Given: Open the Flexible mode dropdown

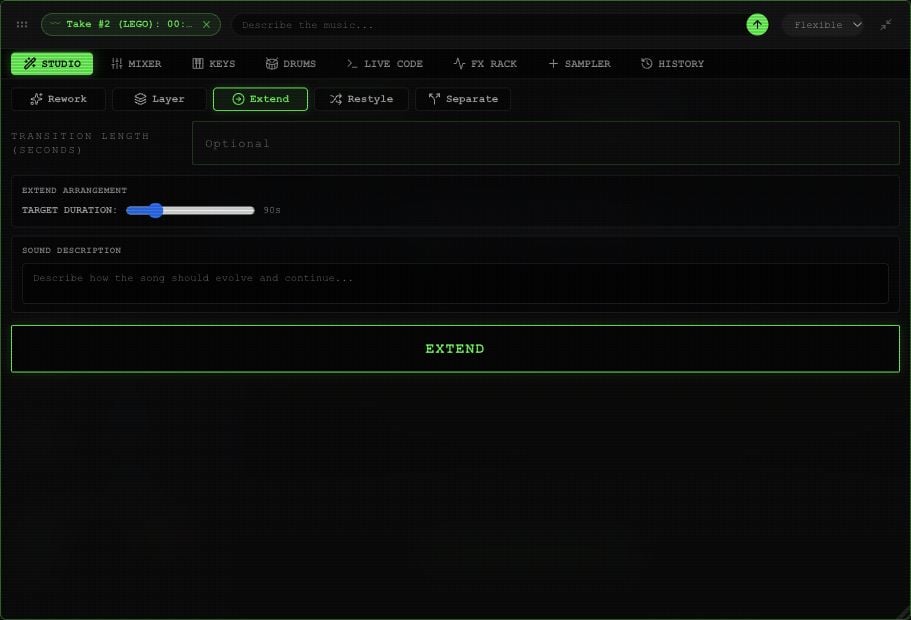Looking at the screenshot, I should (x=823, y=25).
